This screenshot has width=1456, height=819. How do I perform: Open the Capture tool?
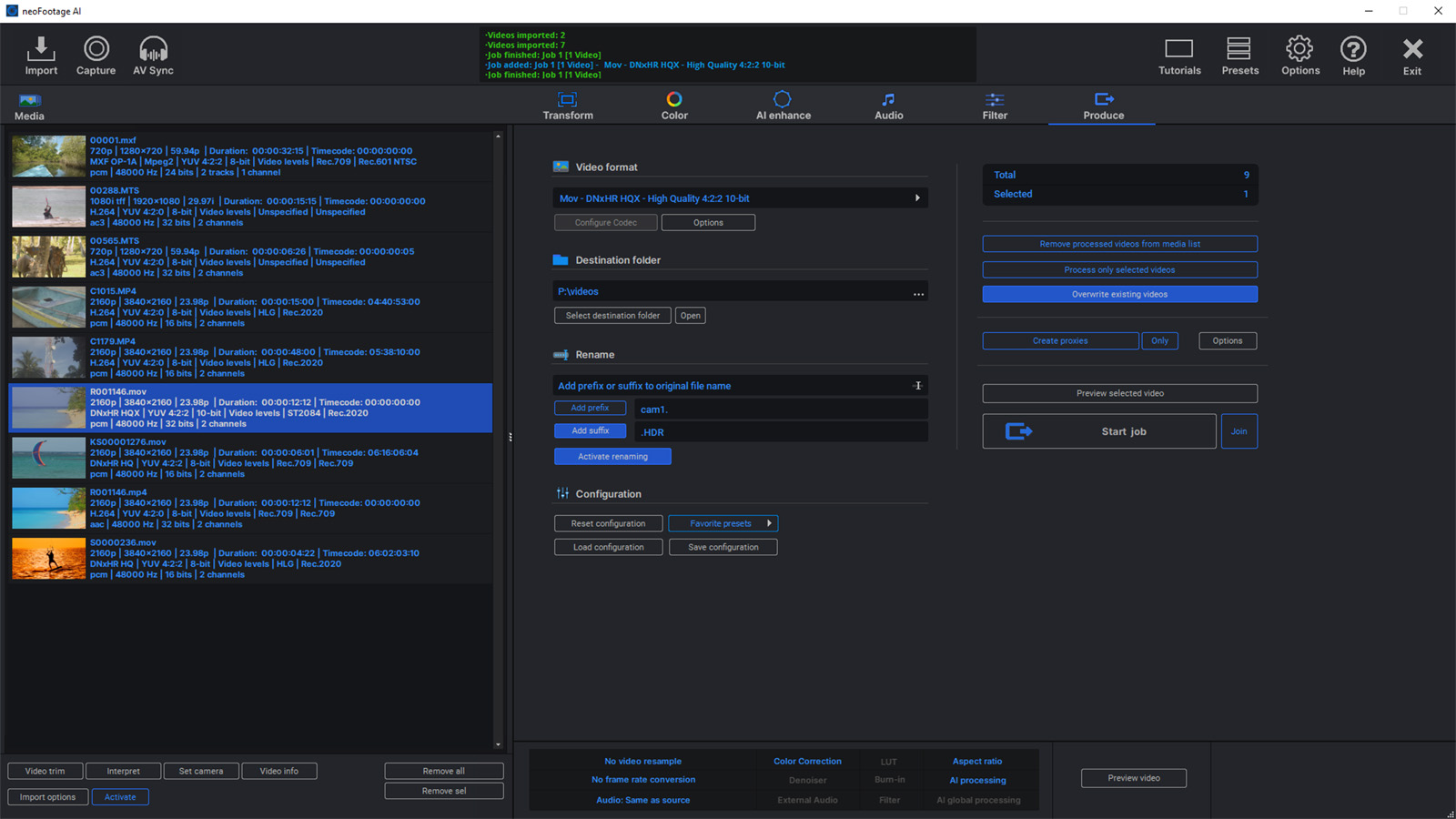point(96,55)
